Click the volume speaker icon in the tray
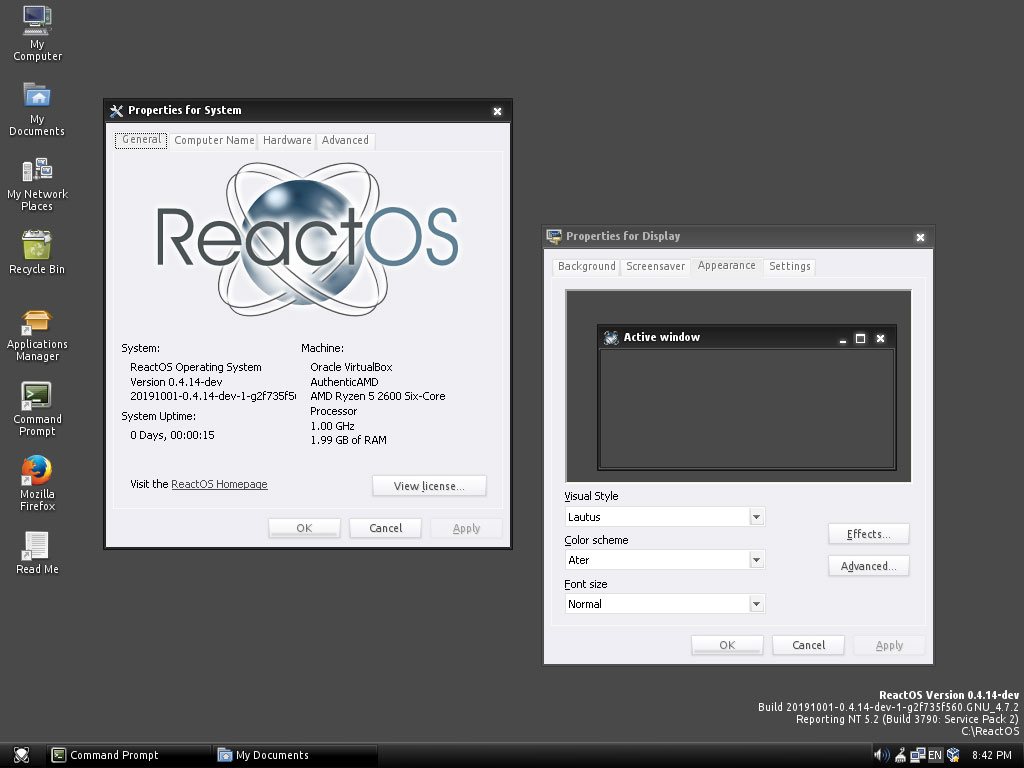Viewport: 1024px width, 768px height. (880, 754)
